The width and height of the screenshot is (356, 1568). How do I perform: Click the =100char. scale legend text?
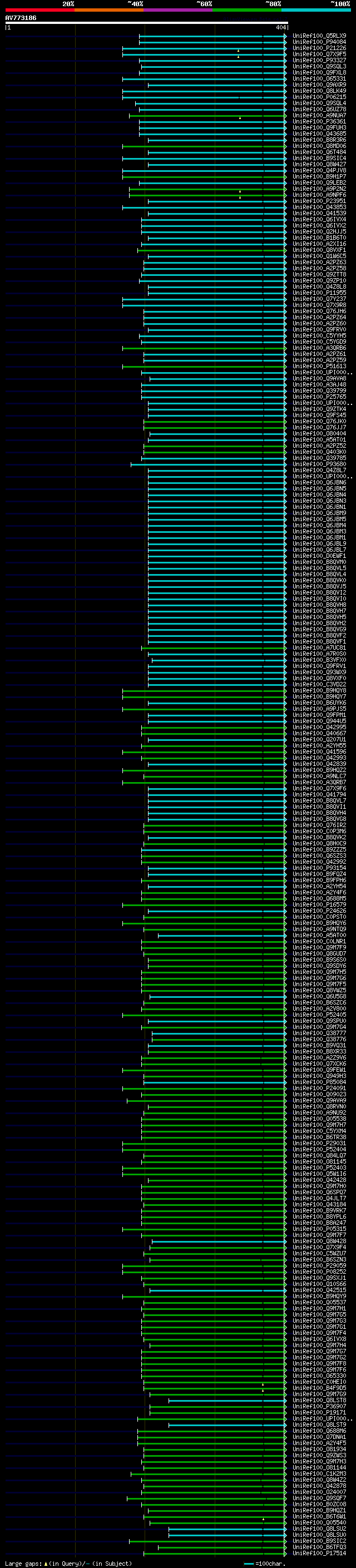[x=270, y=1563]
